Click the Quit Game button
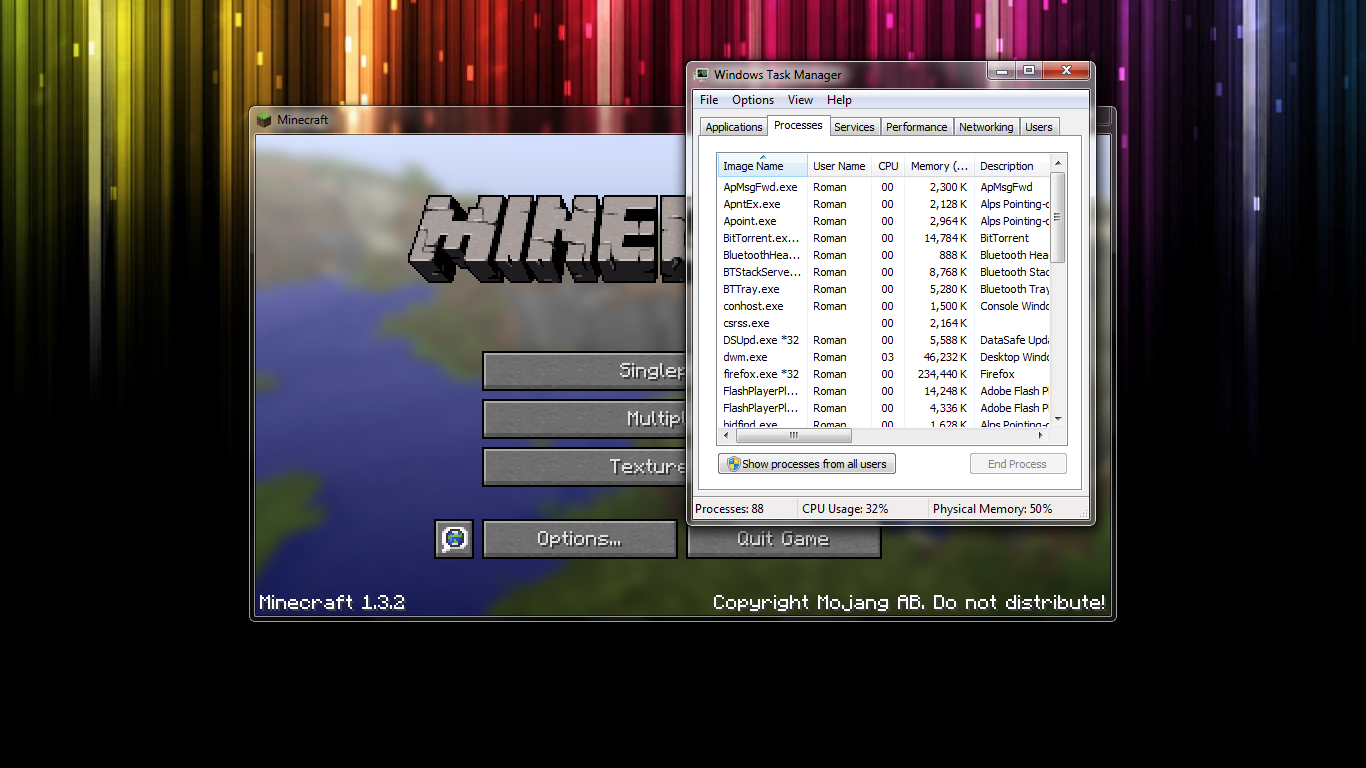 [784, 539]
